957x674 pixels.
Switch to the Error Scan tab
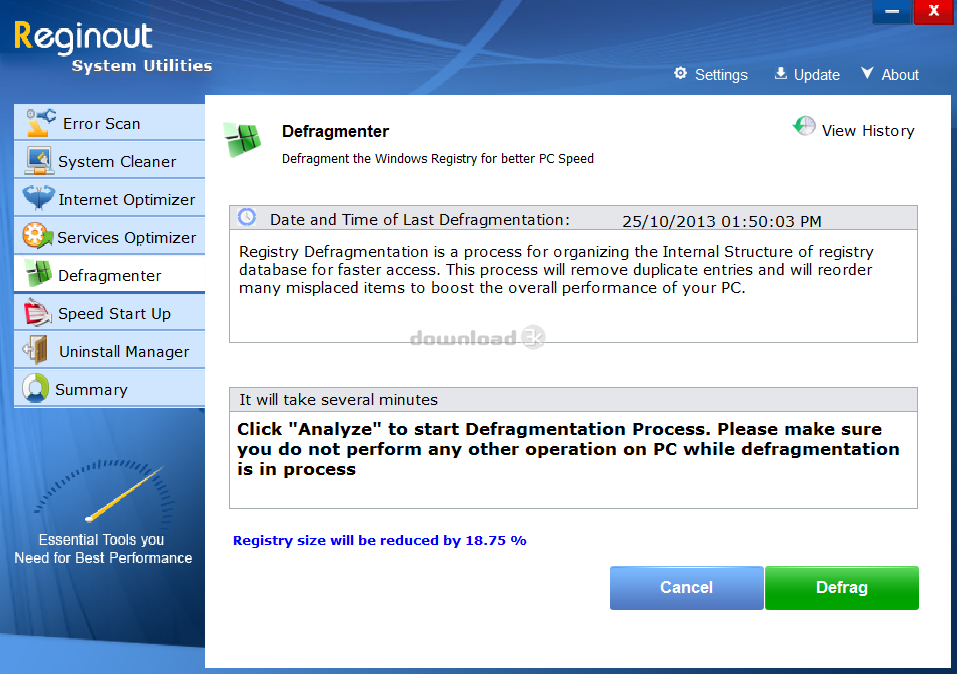coord(101,124)
